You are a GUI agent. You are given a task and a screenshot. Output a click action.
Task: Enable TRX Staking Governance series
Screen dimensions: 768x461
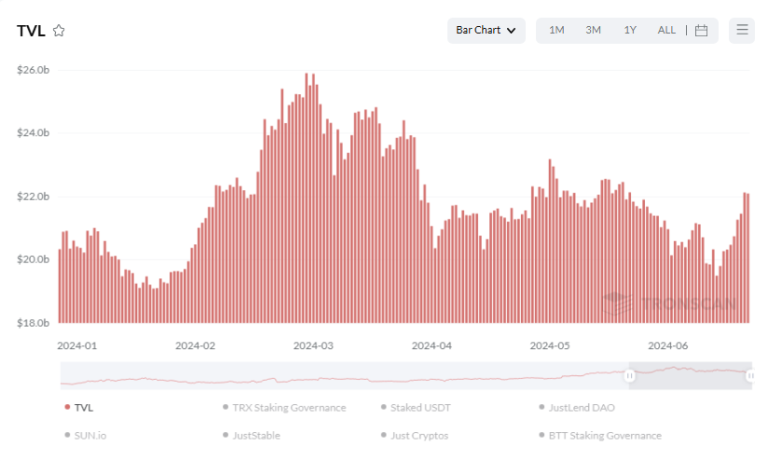[288, 407]
